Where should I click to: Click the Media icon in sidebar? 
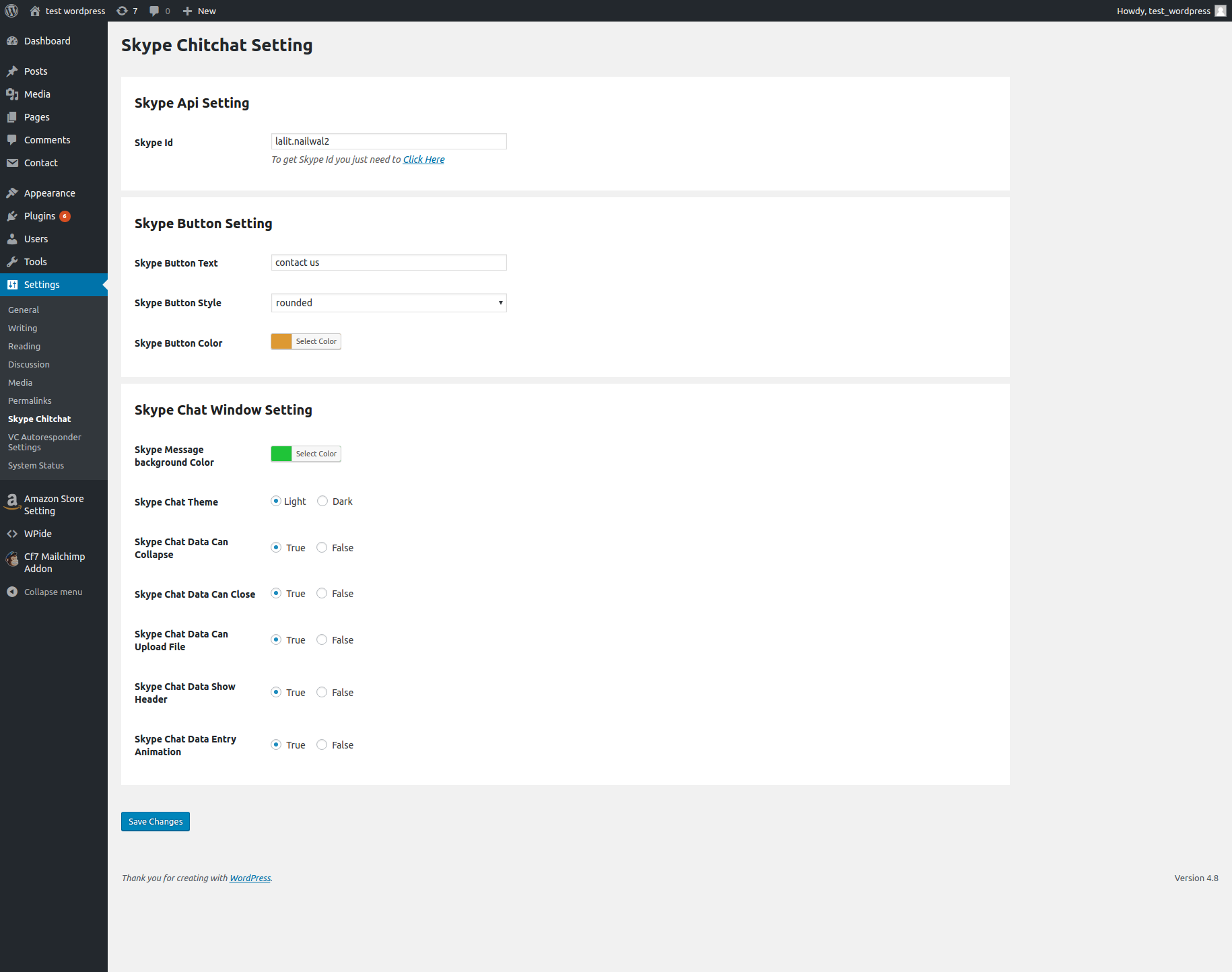pos(12,94)
